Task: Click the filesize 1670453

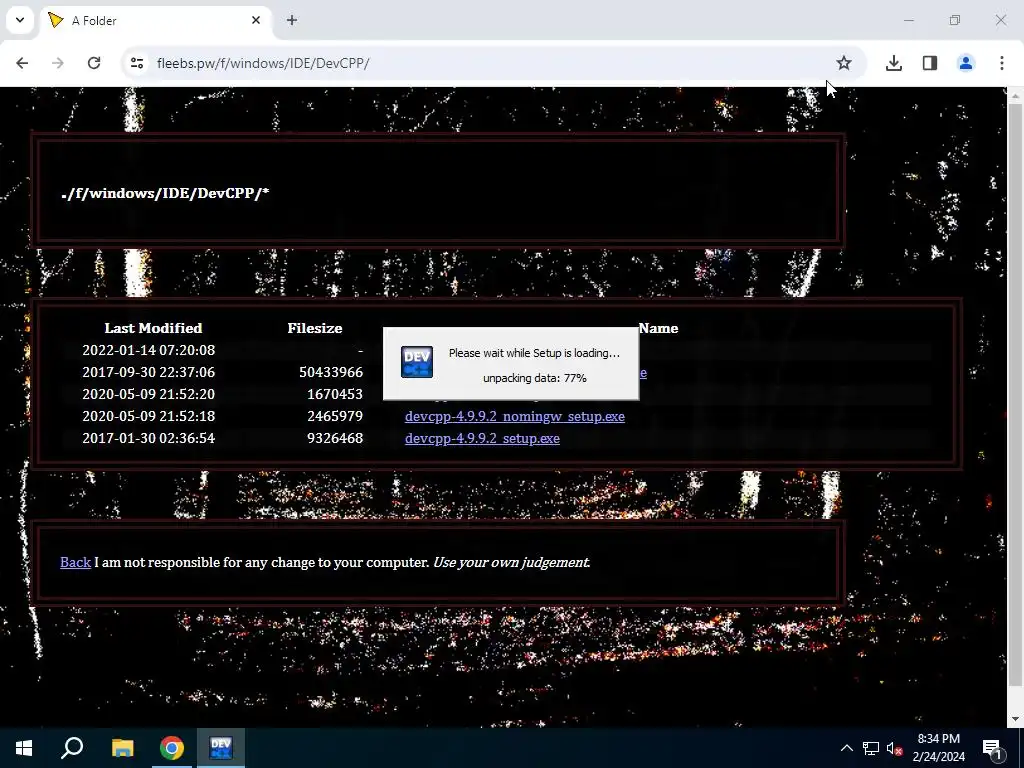Action: click(x=335, y=394)
